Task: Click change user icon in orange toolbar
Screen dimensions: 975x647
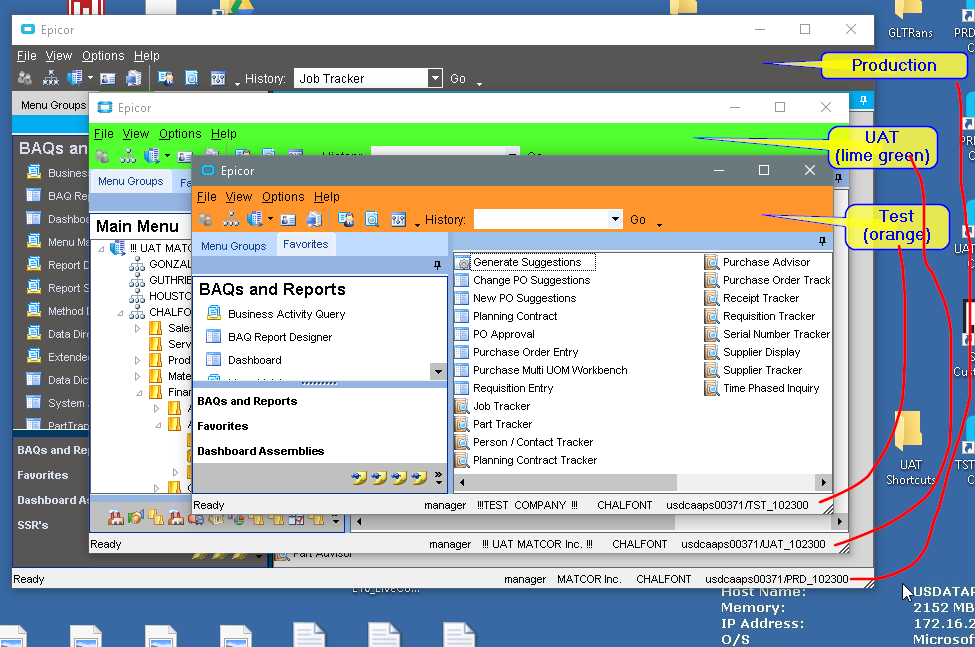Action: [x=205, y=219]
